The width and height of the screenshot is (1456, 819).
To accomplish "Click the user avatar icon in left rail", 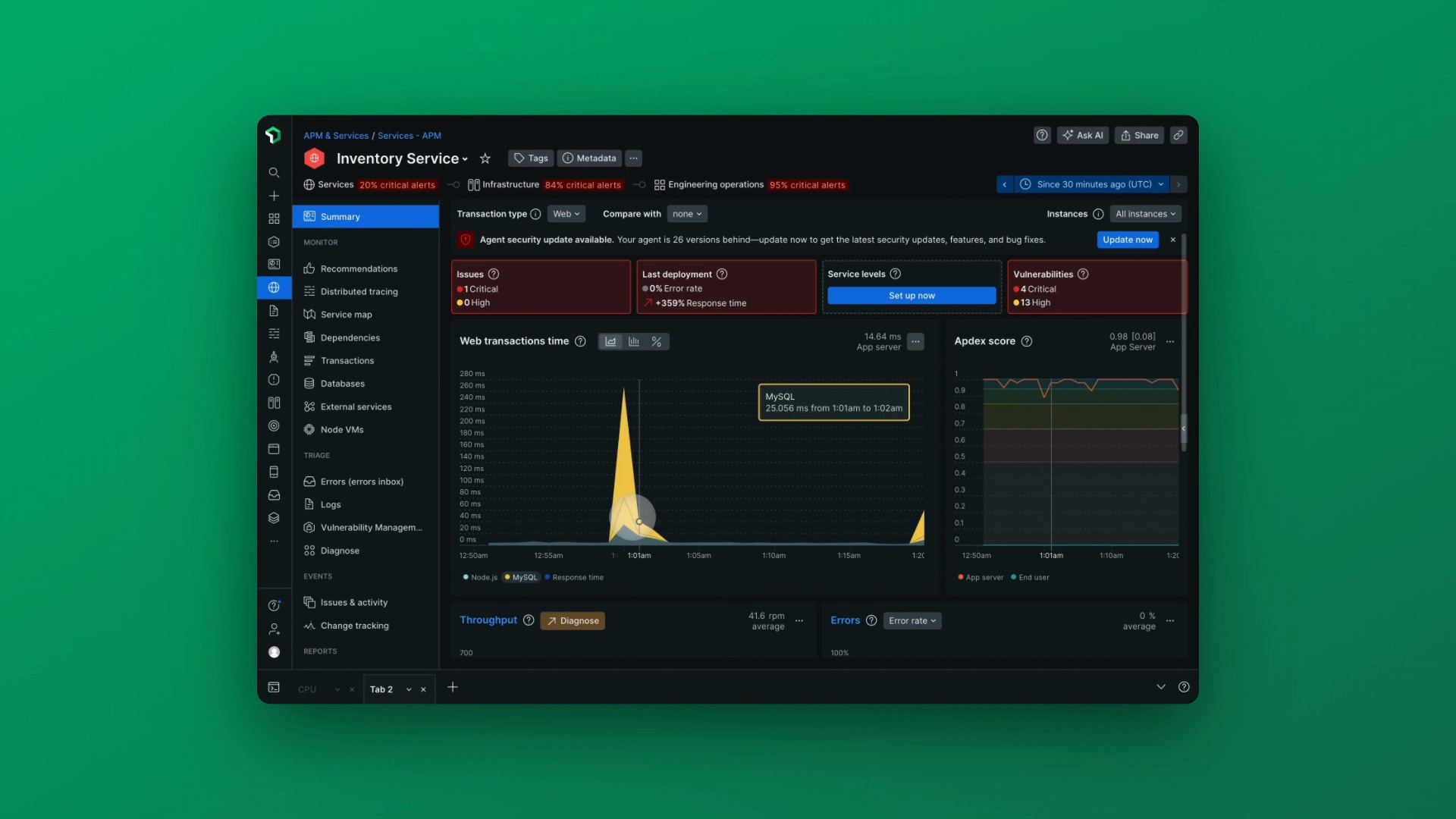I will [274, 652].
